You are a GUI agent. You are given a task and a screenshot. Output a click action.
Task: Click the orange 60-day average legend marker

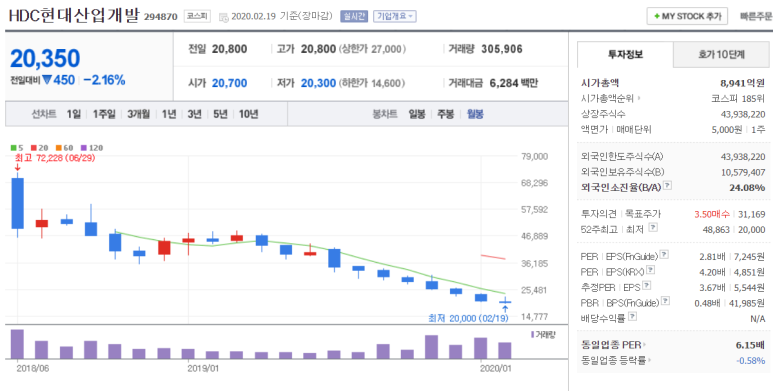tap(58, 147)
